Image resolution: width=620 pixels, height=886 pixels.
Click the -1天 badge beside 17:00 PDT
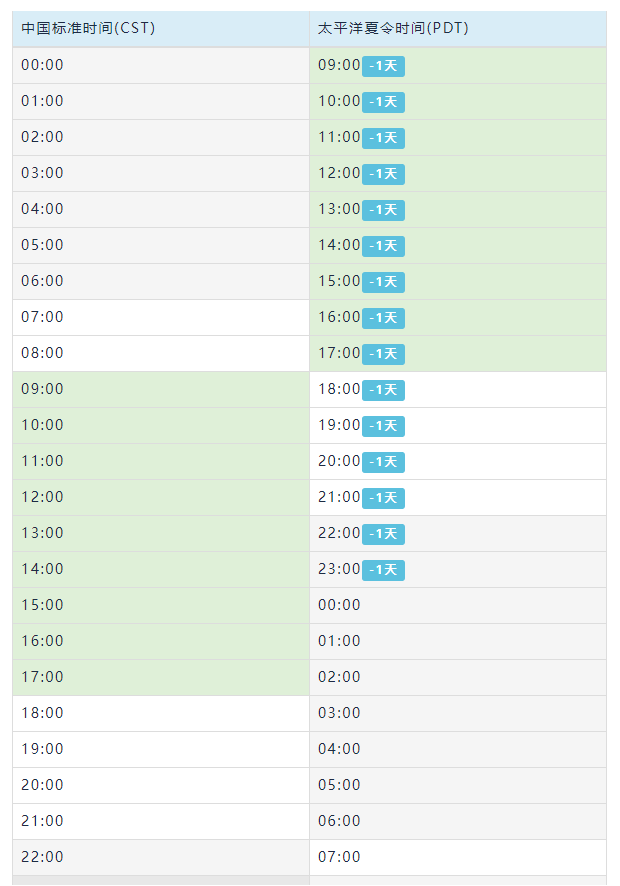[x=383, y=354]
